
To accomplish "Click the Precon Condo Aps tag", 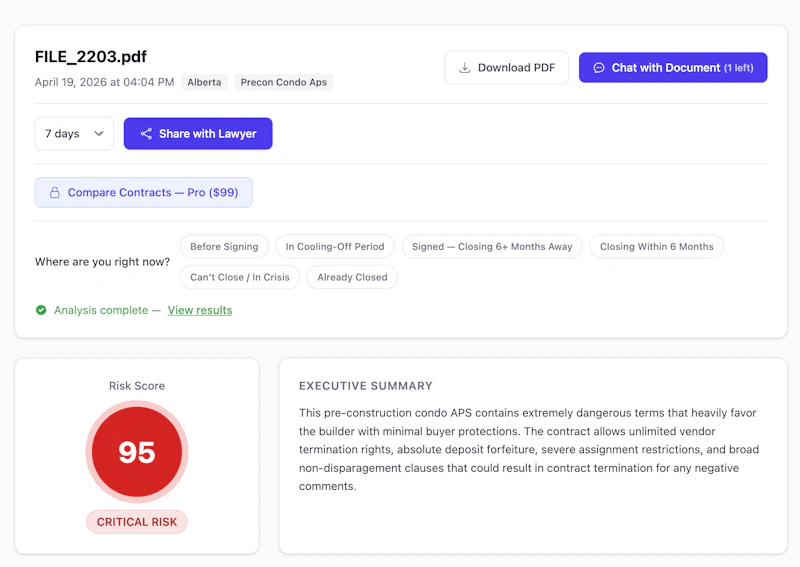I will 284,82.
